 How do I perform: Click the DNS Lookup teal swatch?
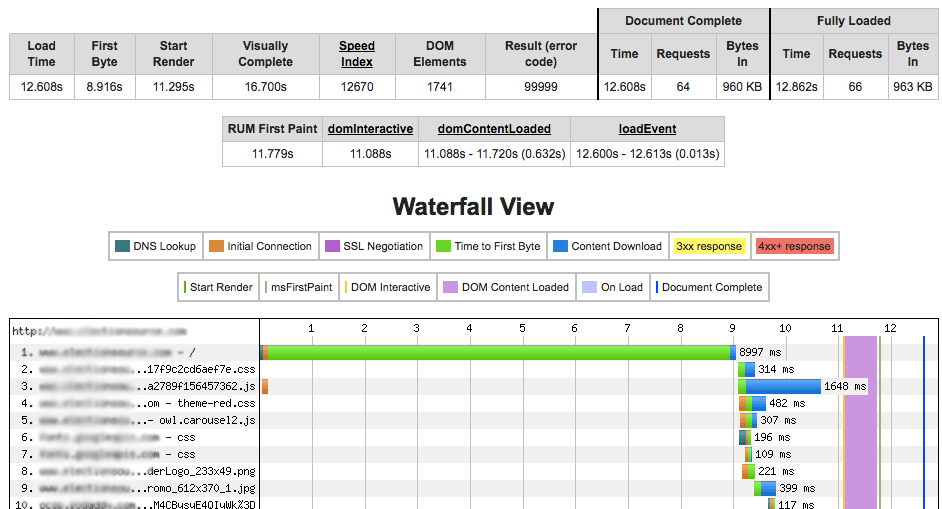point(122,246)
